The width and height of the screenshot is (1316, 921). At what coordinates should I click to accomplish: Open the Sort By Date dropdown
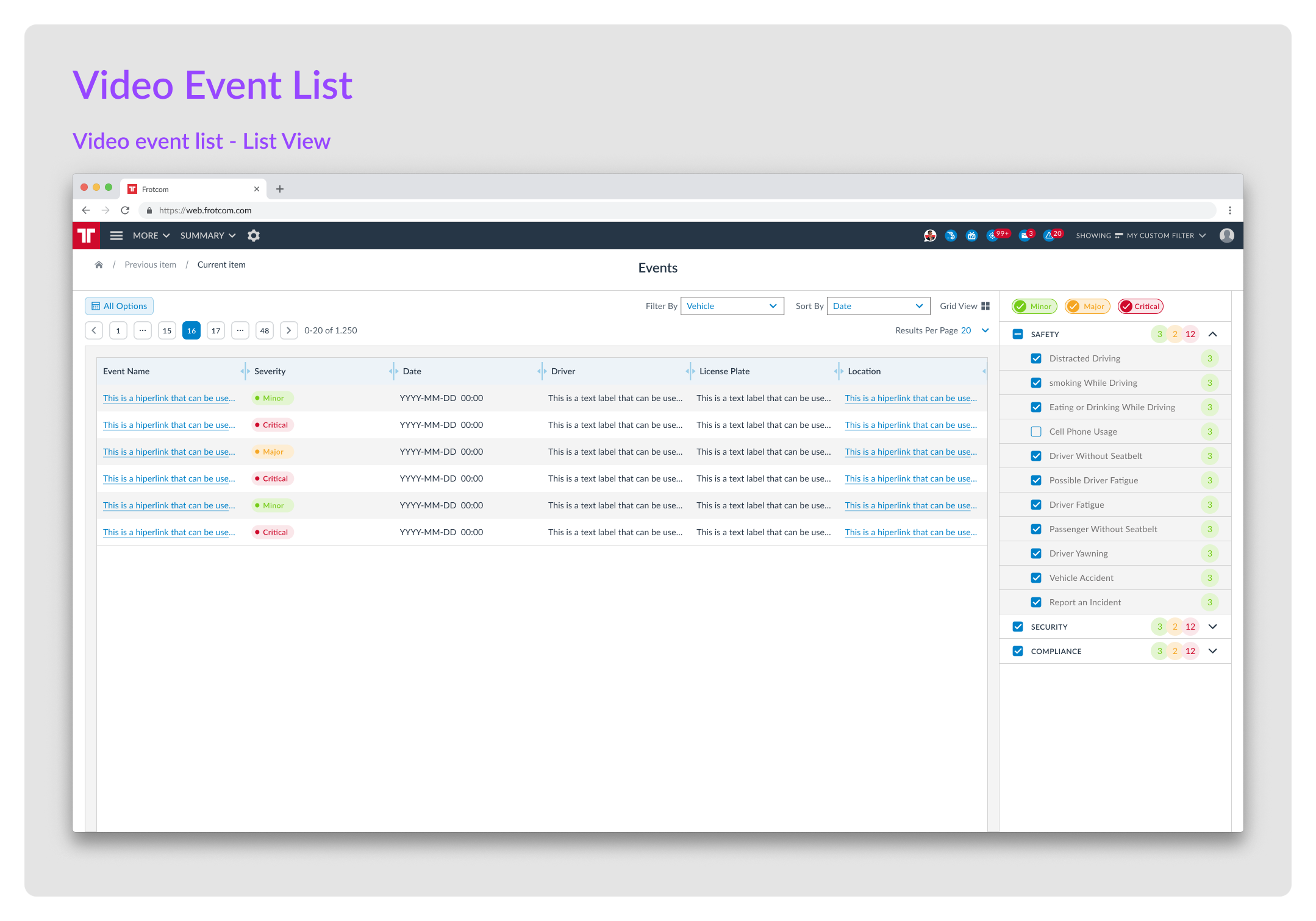[878, 306]
